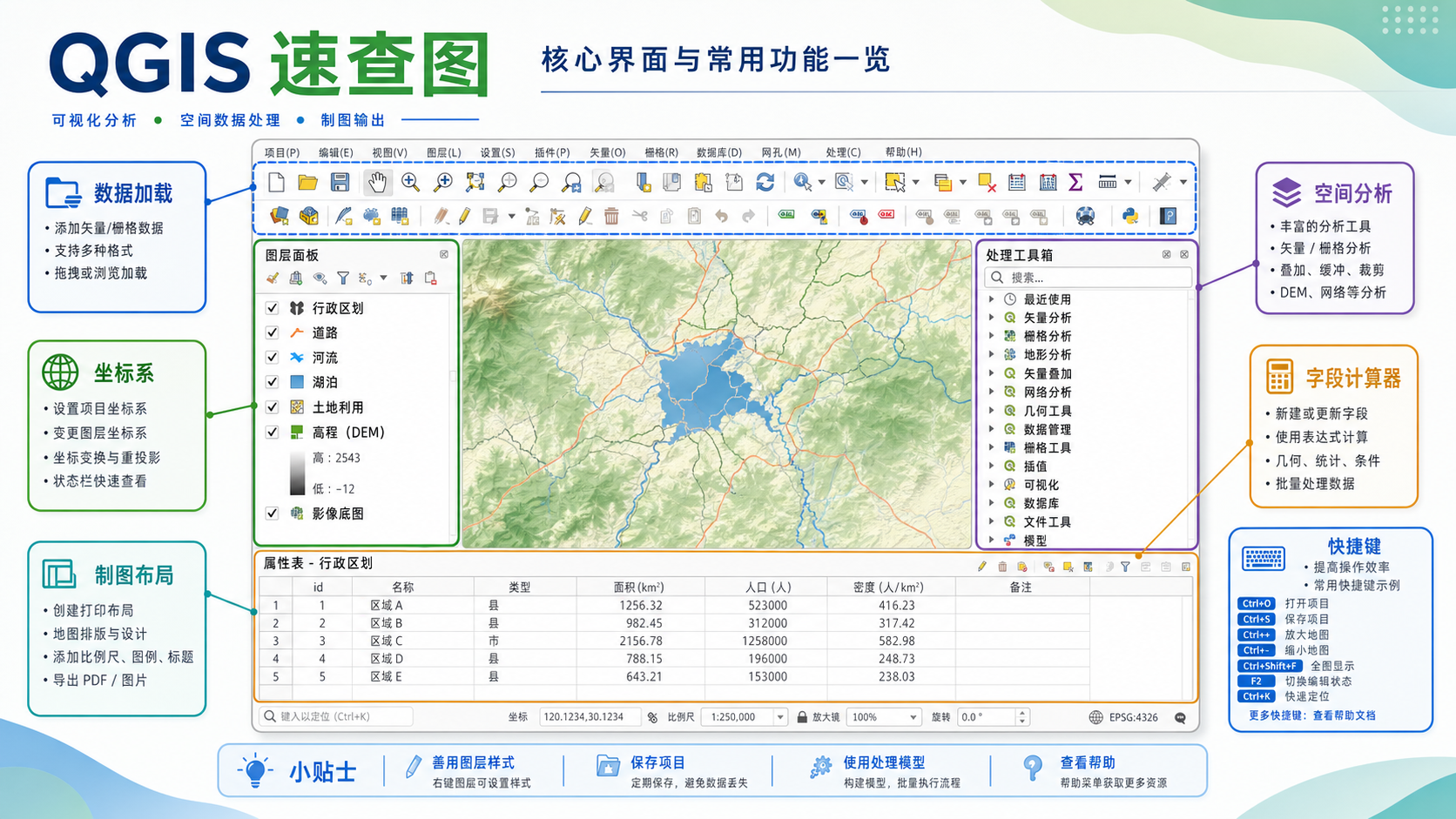Click the Manage Map Themes eye icon
Screen dimensions: 1456x819
point(320,278)
